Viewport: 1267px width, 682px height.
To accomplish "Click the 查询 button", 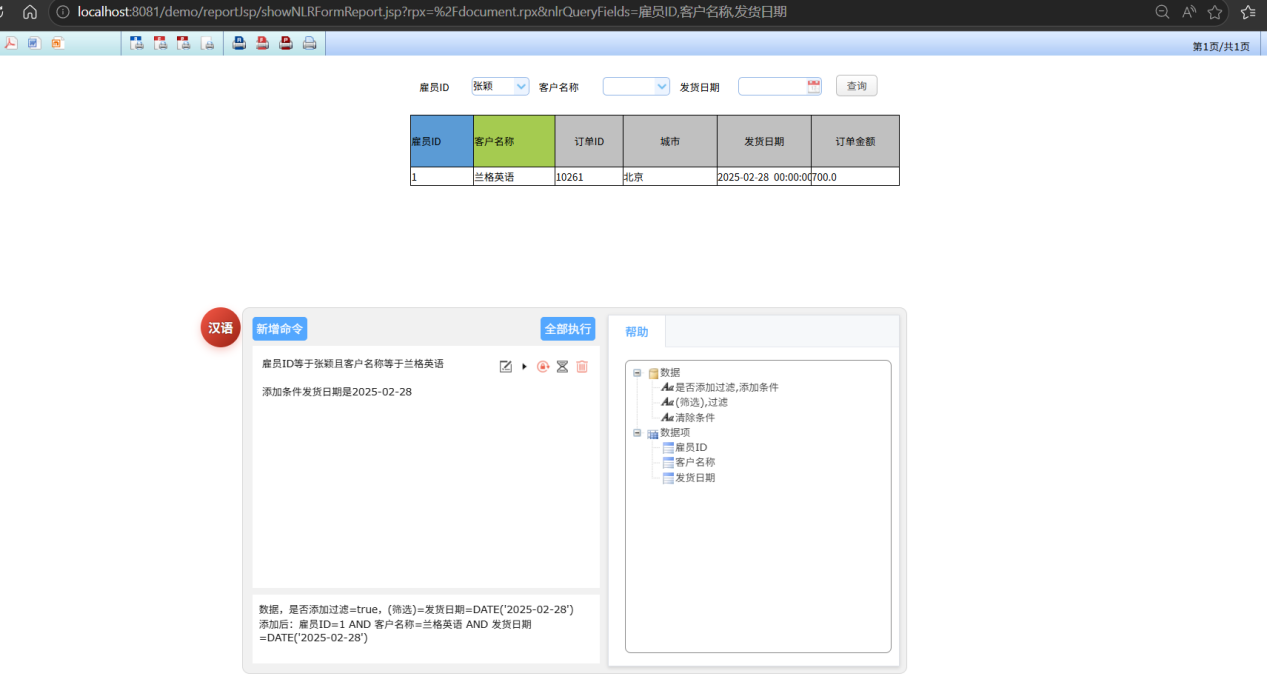I will click(857, 86).
